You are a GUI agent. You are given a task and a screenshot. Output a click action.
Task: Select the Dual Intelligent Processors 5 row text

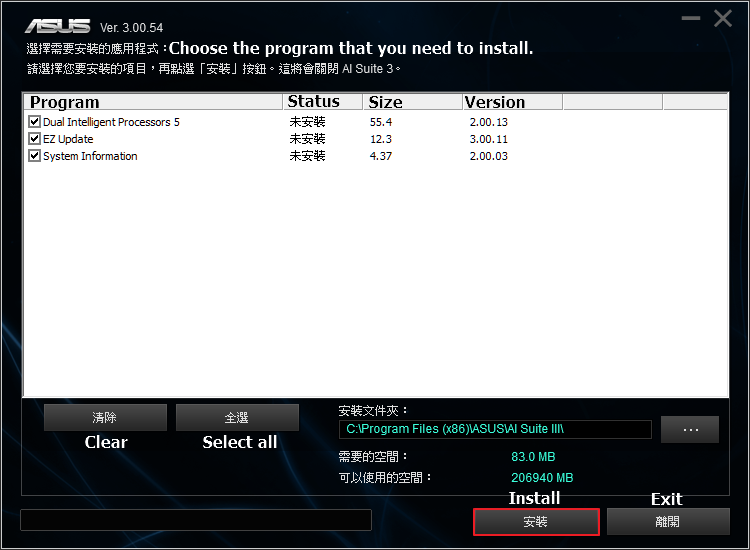[x=111, y=122]
